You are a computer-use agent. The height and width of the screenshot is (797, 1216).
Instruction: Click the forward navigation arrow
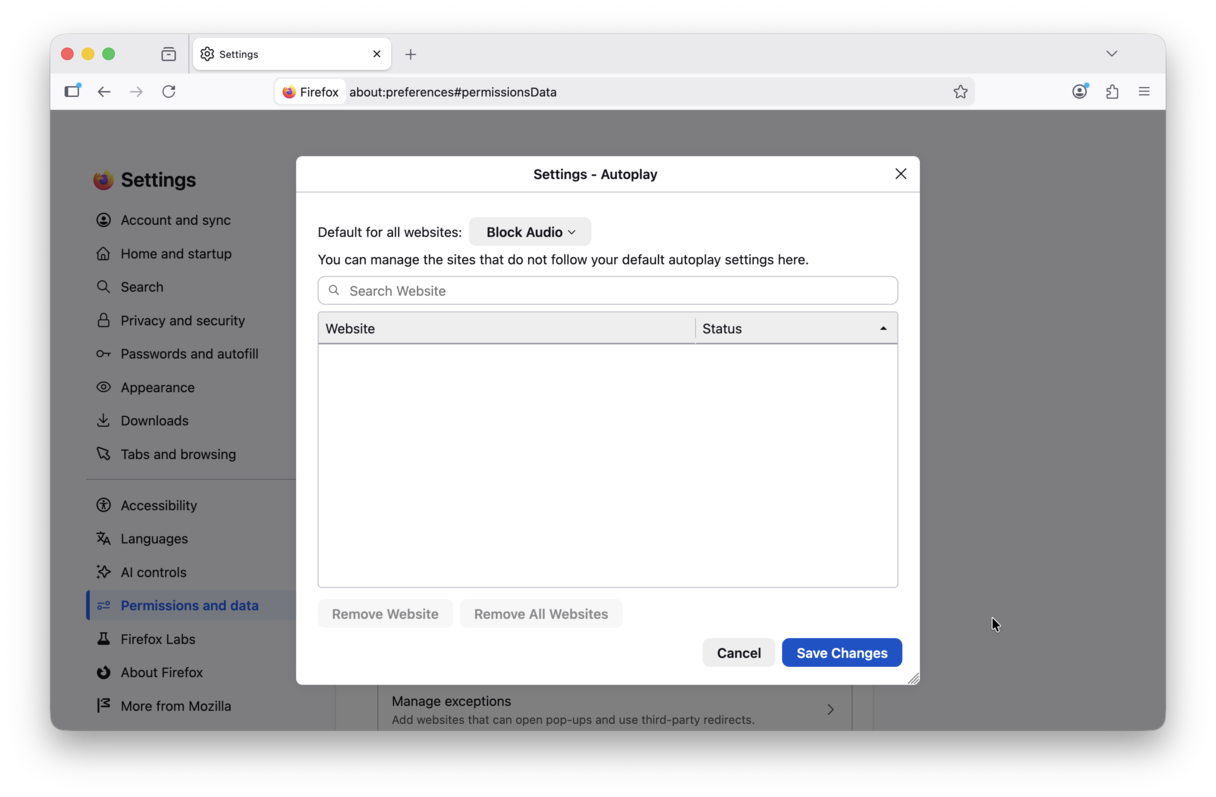click(x=136, y=91)
